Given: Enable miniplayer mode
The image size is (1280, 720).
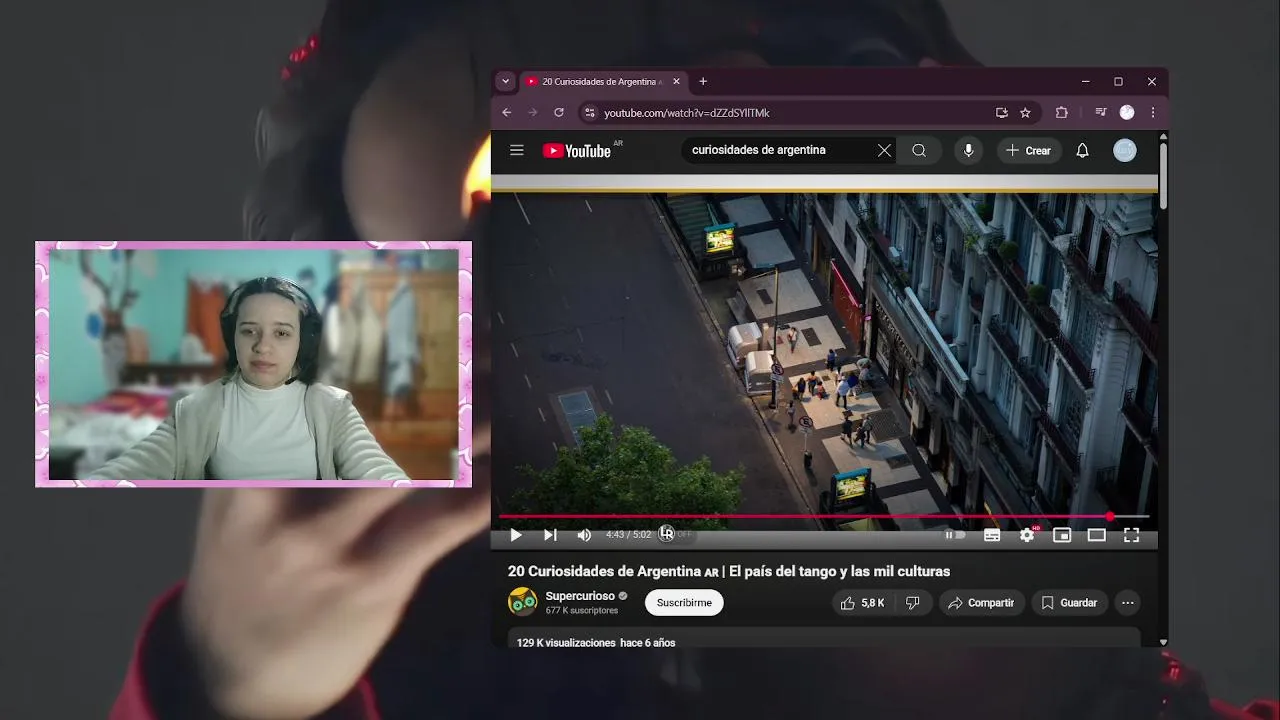Looking at the screenshot, I should point(1062,535).
